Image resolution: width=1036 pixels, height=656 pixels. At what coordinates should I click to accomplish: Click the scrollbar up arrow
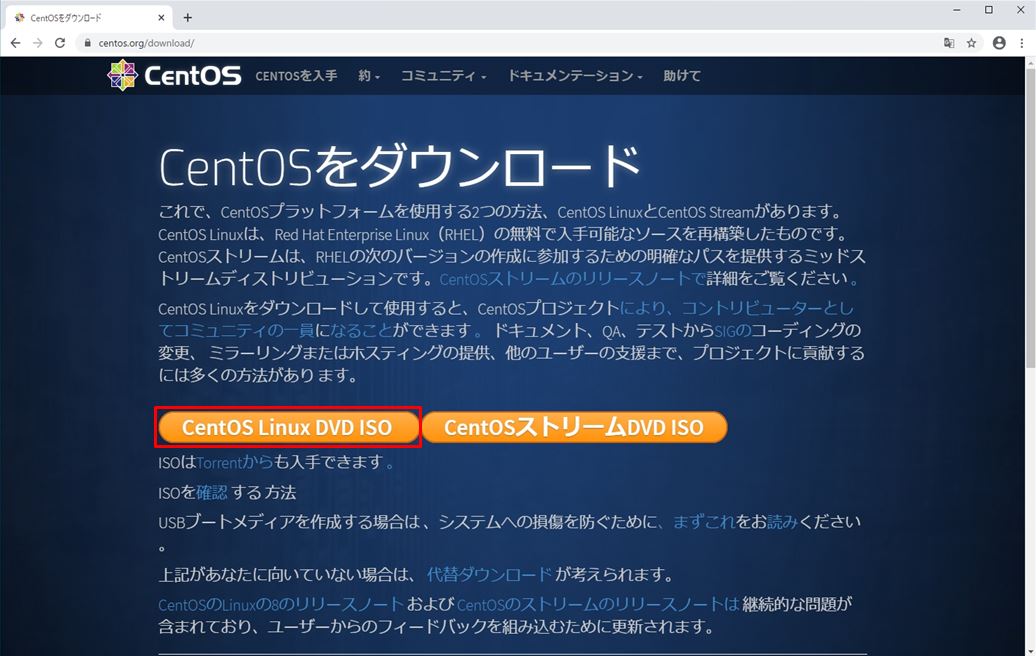pos(1030,63)
